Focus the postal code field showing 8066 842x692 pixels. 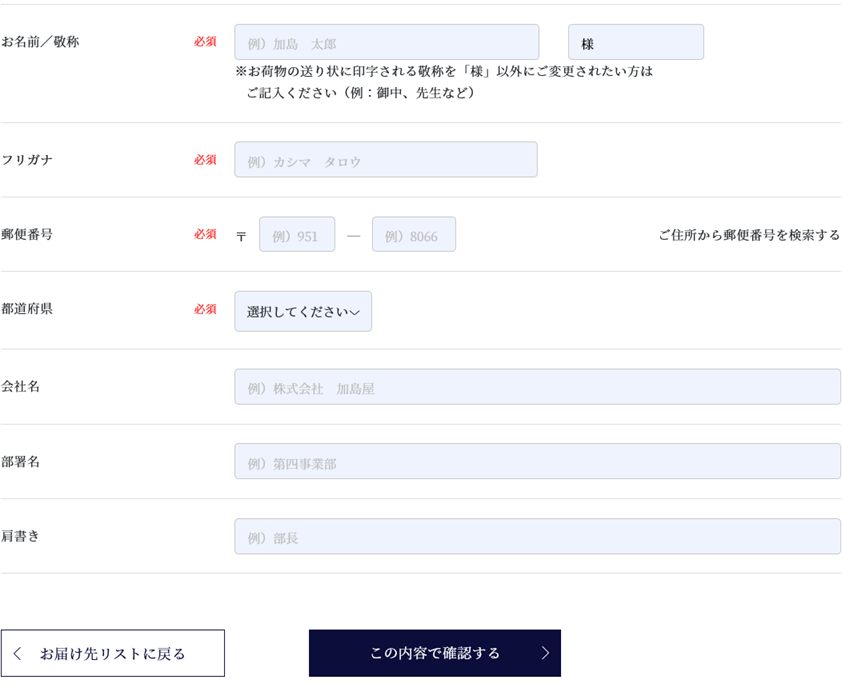(414, 234)
